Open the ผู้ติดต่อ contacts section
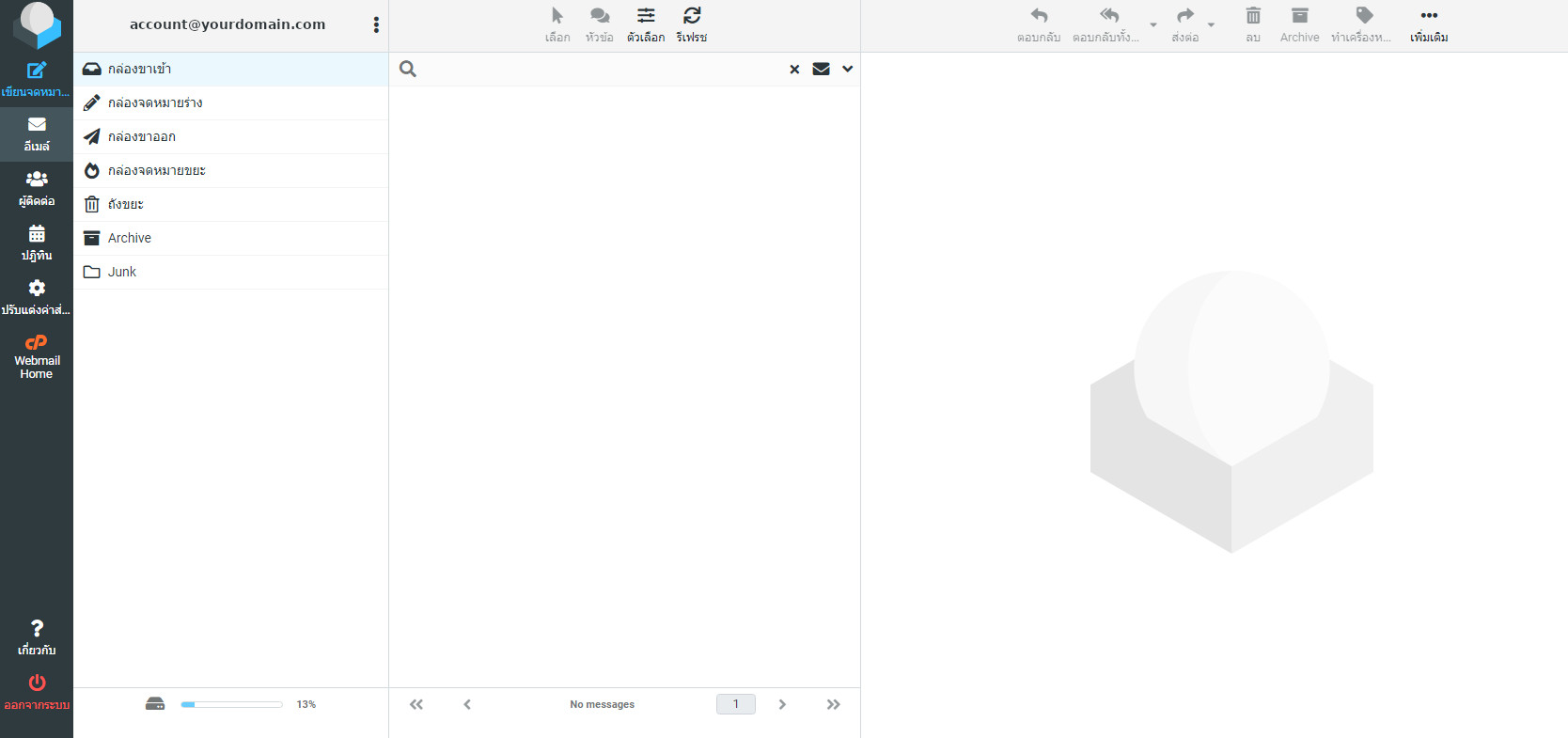 click(x=37, y=189)
